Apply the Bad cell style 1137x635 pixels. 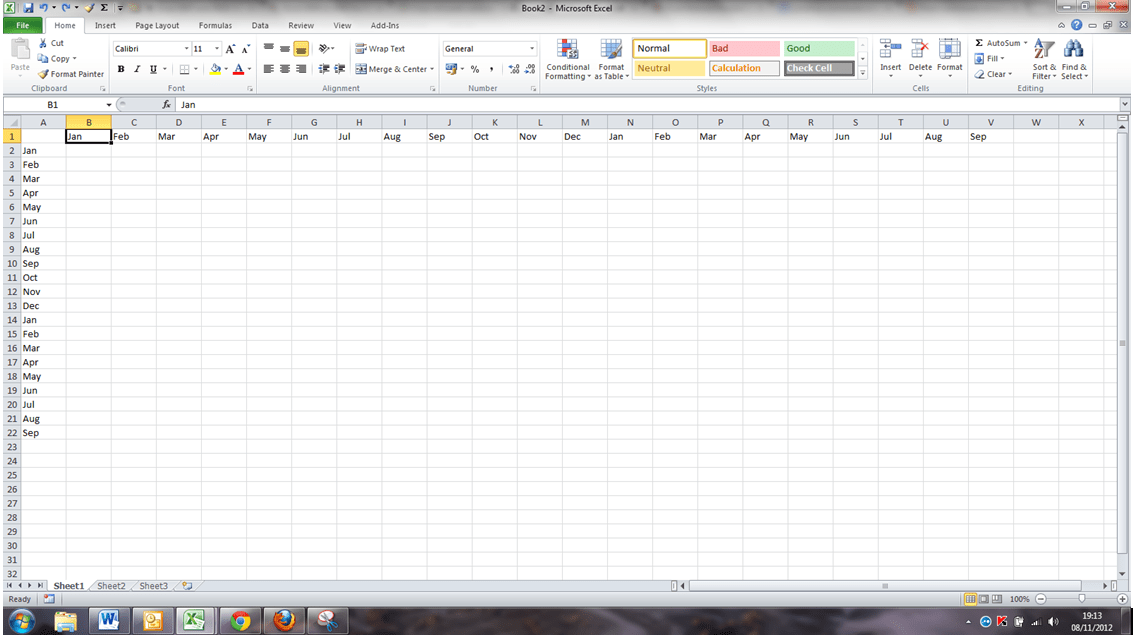pyautogui.click(x=743, y=47)
